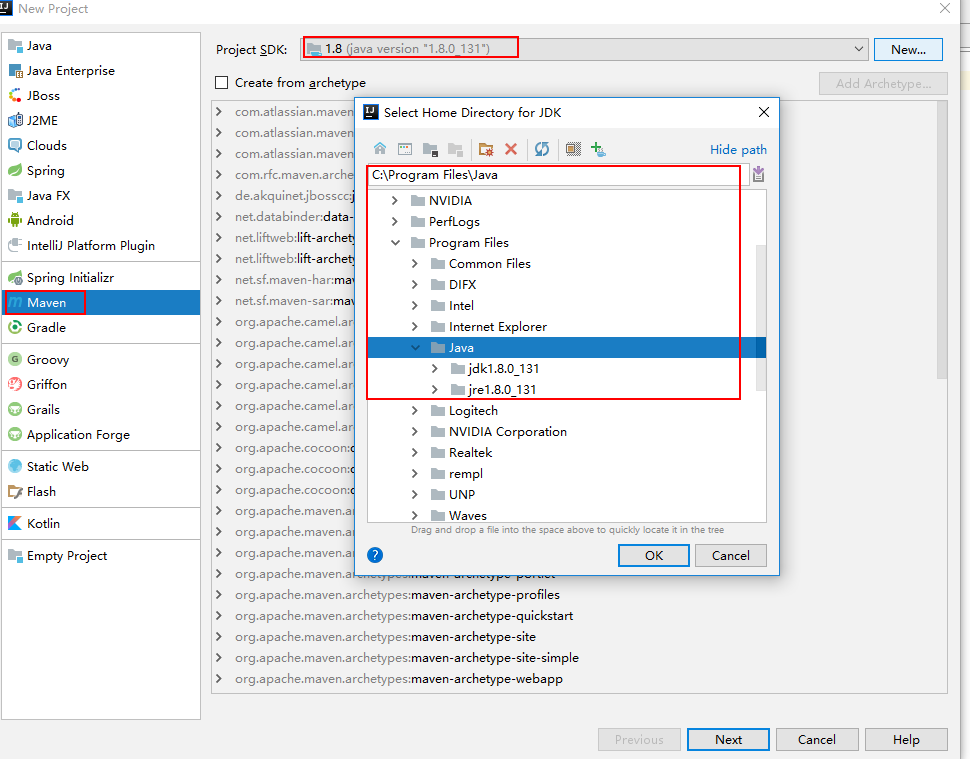The image size is (970, 759).
Task: Click the JDK path input field
Action: click(559, 175)
